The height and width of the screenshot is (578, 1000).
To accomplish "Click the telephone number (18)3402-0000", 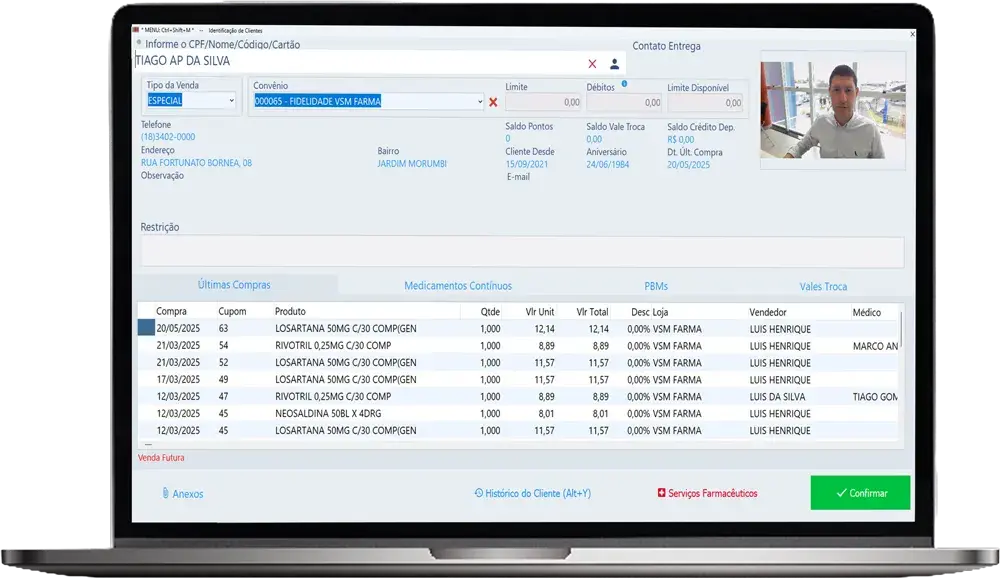I will [168, 137].
